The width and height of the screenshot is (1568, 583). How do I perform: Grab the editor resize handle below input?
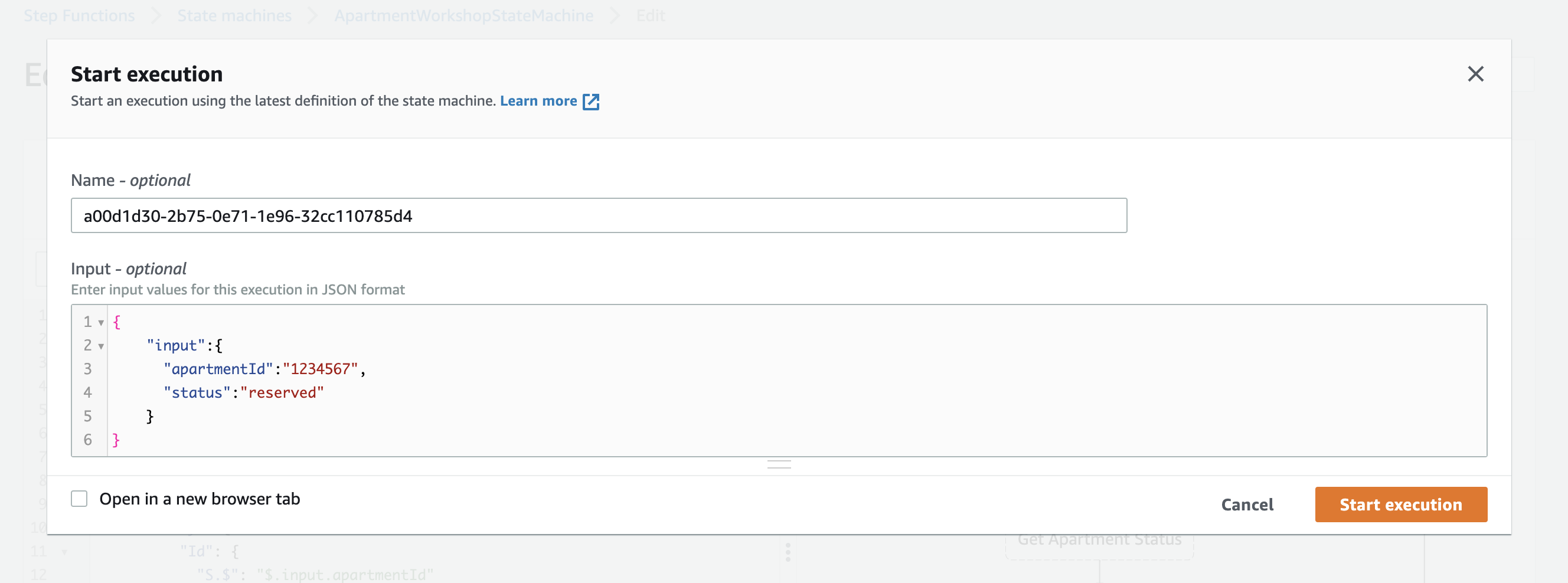tap(779, 465)
